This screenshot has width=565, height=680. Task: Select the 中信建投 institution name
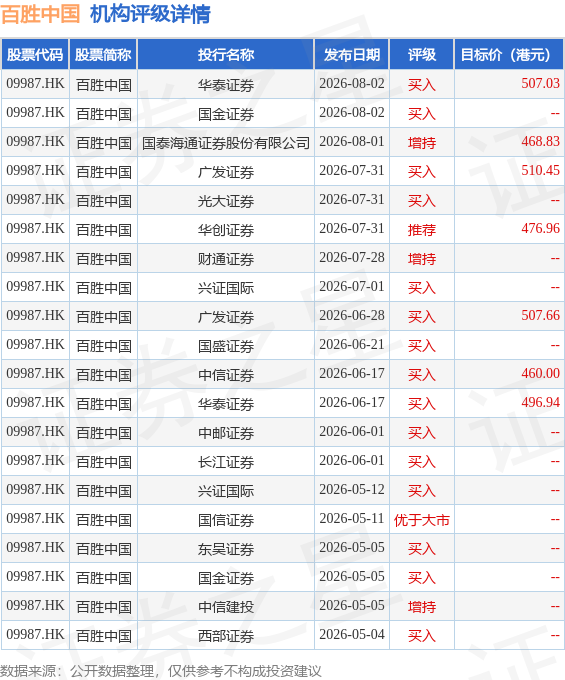pos(225,607)
